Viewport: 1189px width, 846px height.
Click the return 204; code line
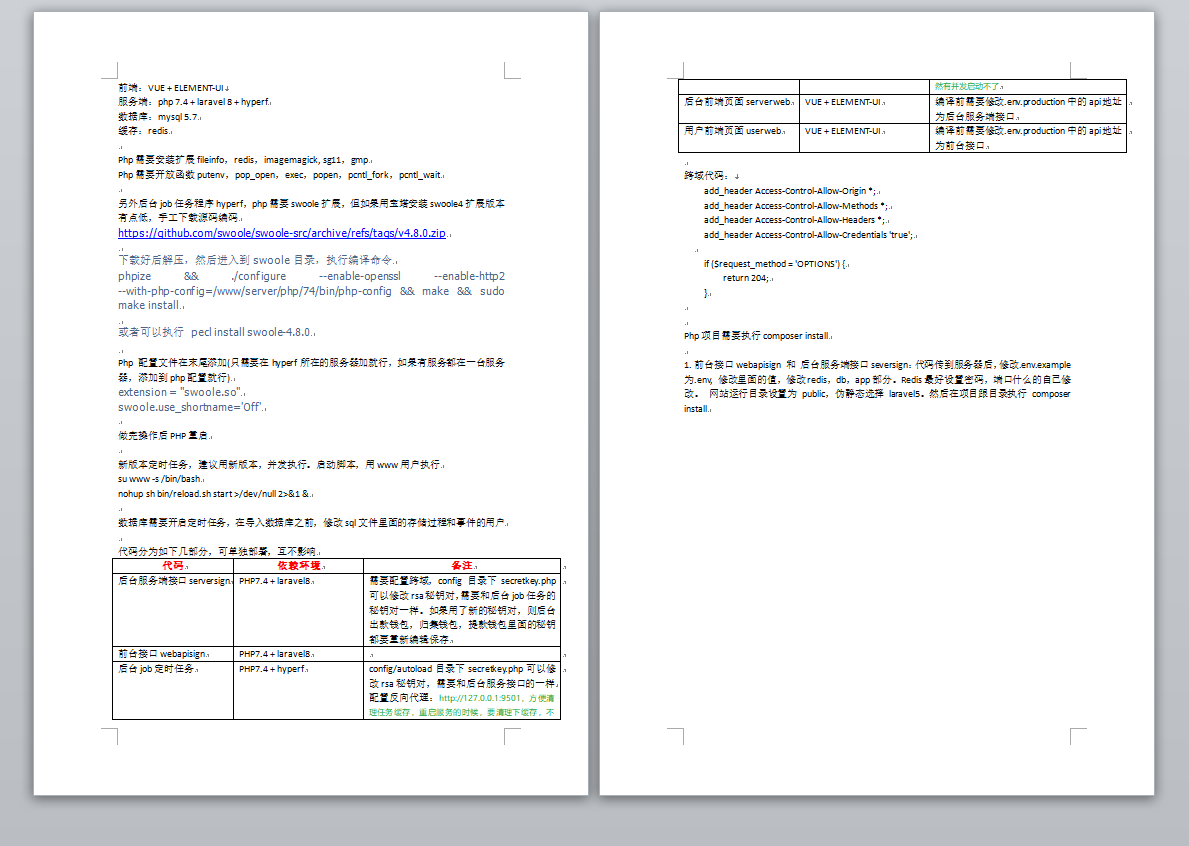746,278
